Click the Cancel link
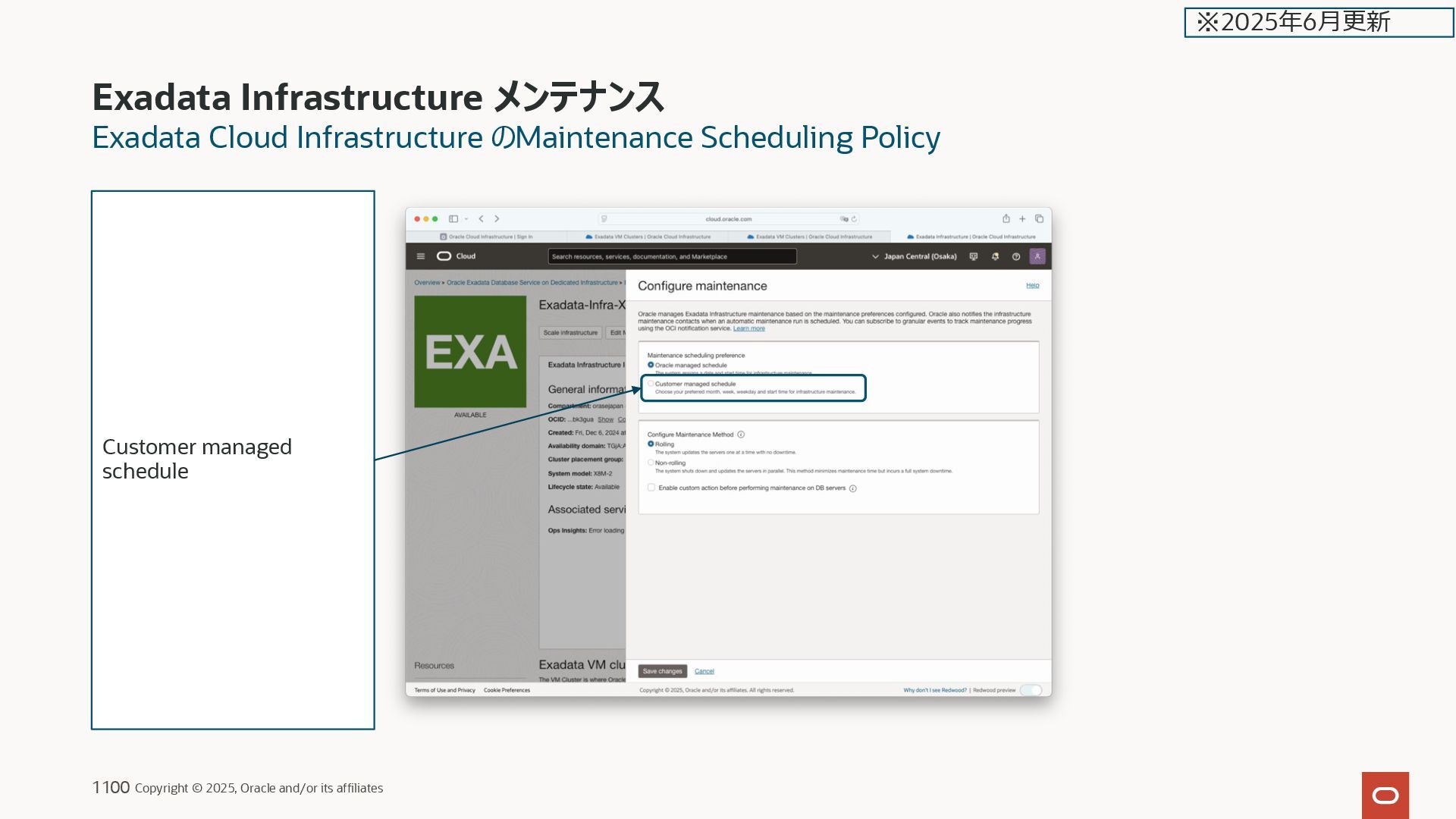The width and height of the screenshot is (1456, 819). tap(704, 671)
